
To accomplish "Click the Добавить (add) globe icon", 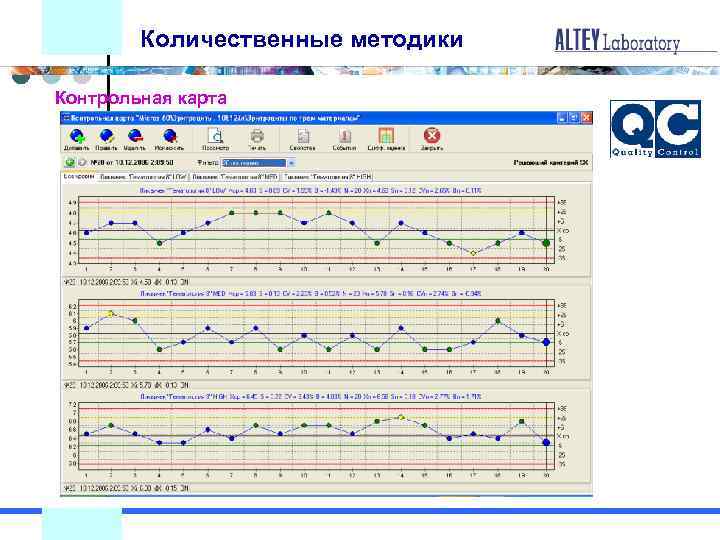I will (77, 136).
